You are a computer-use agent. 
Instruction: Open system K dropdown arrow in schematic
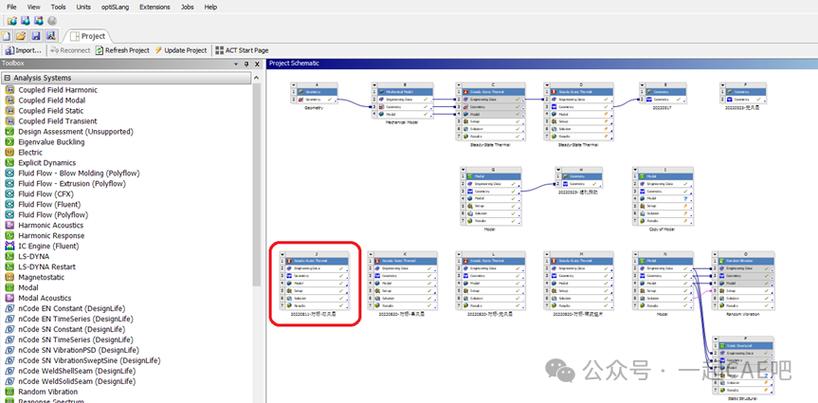[x=371, y=254]
